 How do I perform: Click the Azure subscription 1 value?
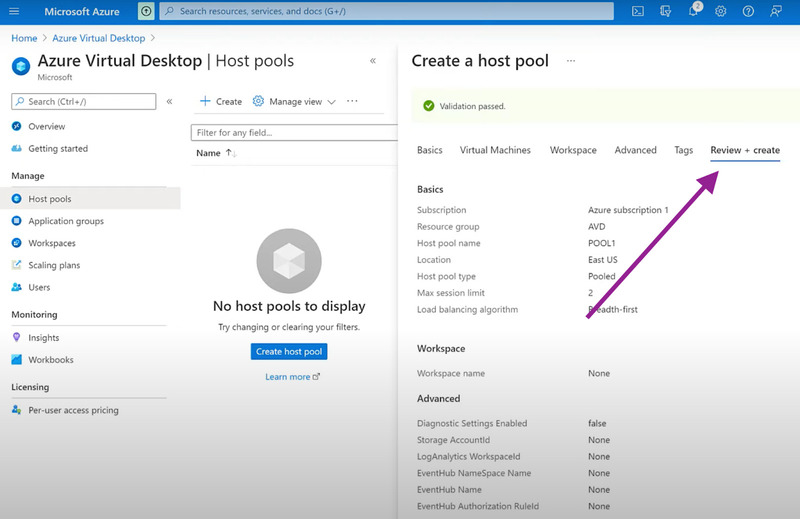(628, 210)
